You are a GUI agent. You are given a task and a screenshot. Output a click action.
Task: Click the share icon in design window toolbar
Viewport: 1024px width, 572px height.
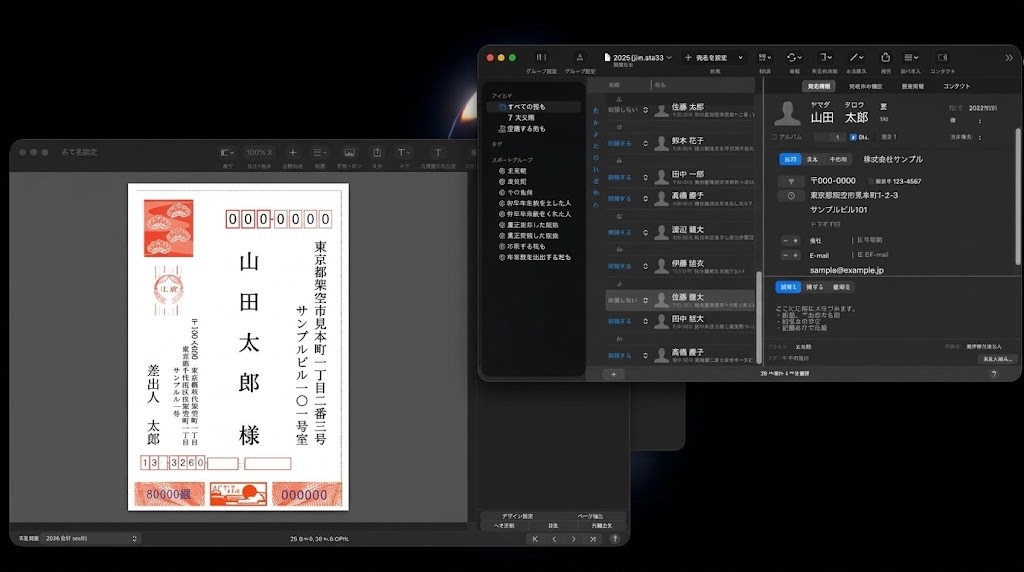click(x=377, y=152)
